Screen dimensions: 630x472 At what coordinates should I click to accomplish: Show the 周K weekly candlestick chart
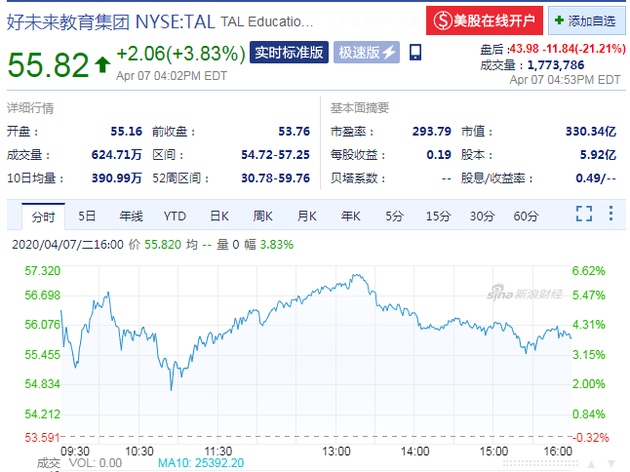tap(262, 215)
